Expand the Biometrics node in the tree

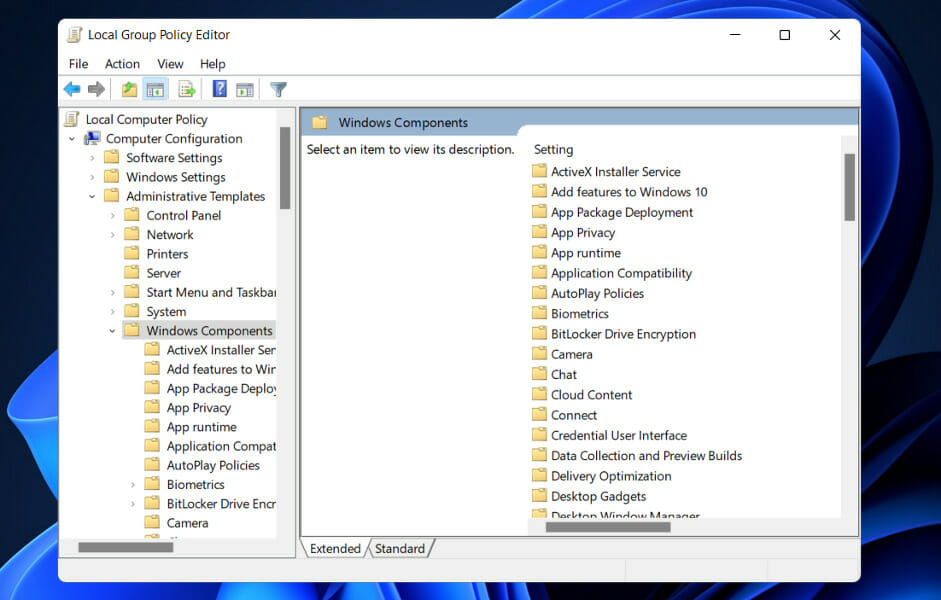point(133,484)
